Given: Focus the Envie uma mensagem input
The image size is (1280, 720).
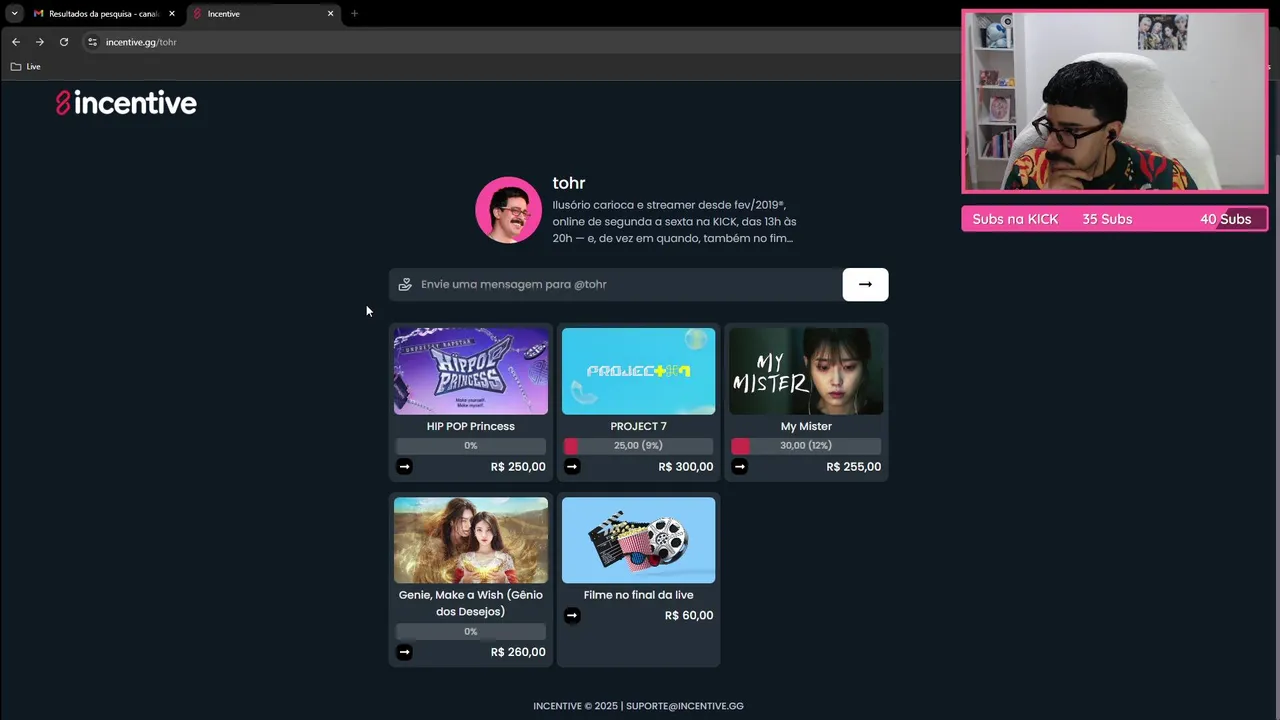Looking at the screenshot, I should click(616, 284).
